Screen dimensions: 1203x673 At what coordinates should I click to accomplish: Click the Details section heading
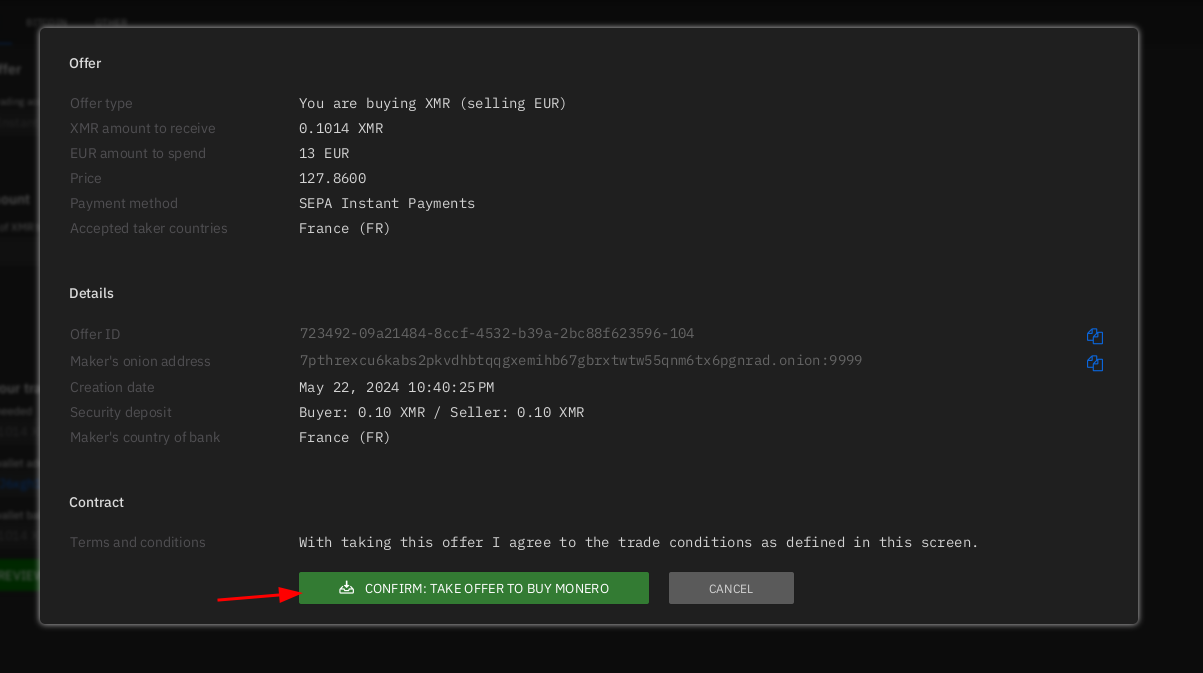point(91,294)
